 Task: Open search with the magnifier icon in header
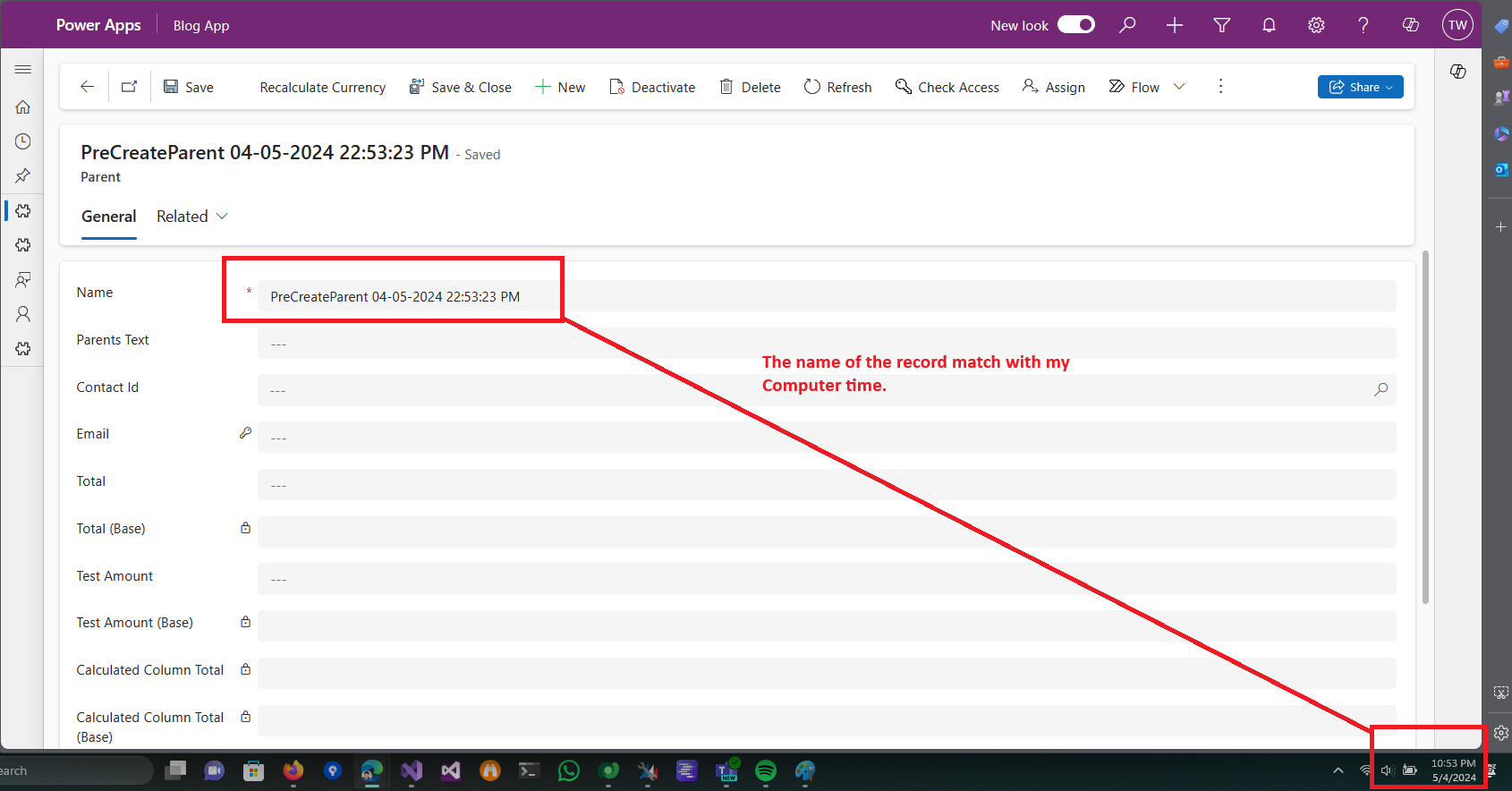pos(1127,25)
